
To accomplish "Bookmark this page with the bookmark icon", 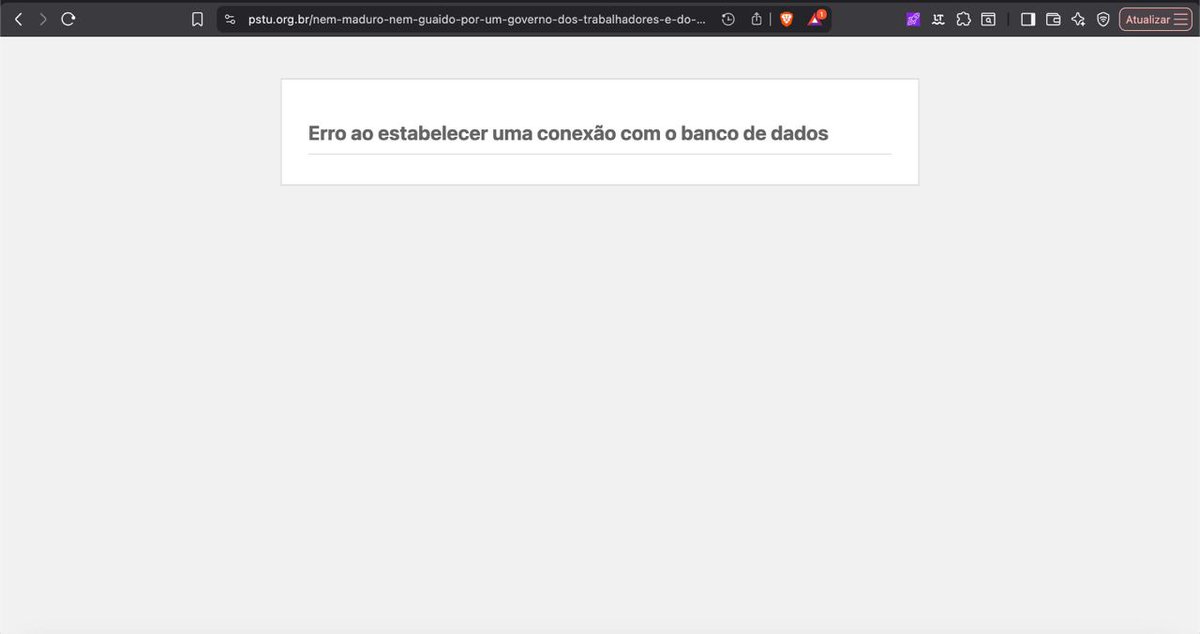I will point(197,19).
